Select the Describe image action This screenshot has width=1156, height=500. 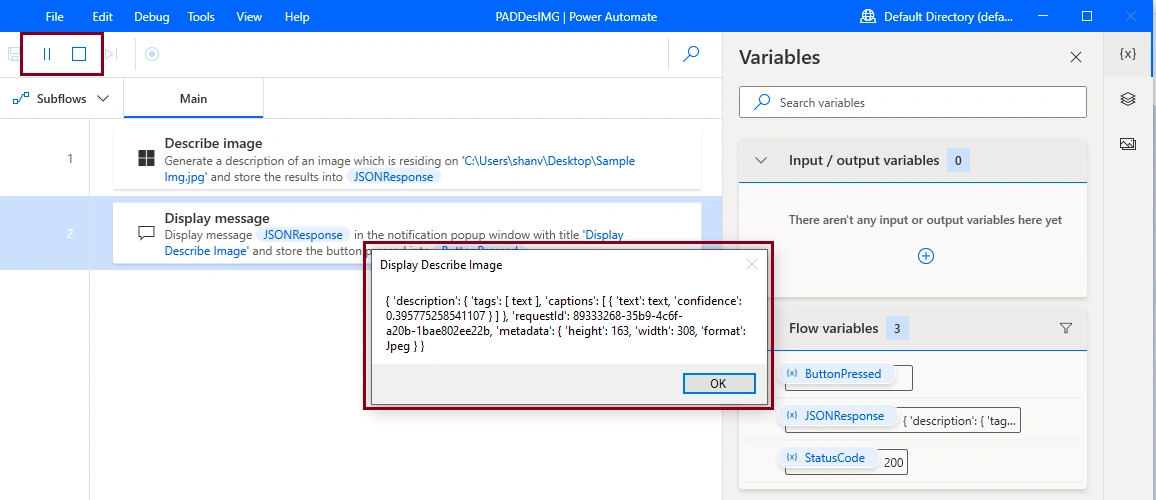click(x=407, y=159)
